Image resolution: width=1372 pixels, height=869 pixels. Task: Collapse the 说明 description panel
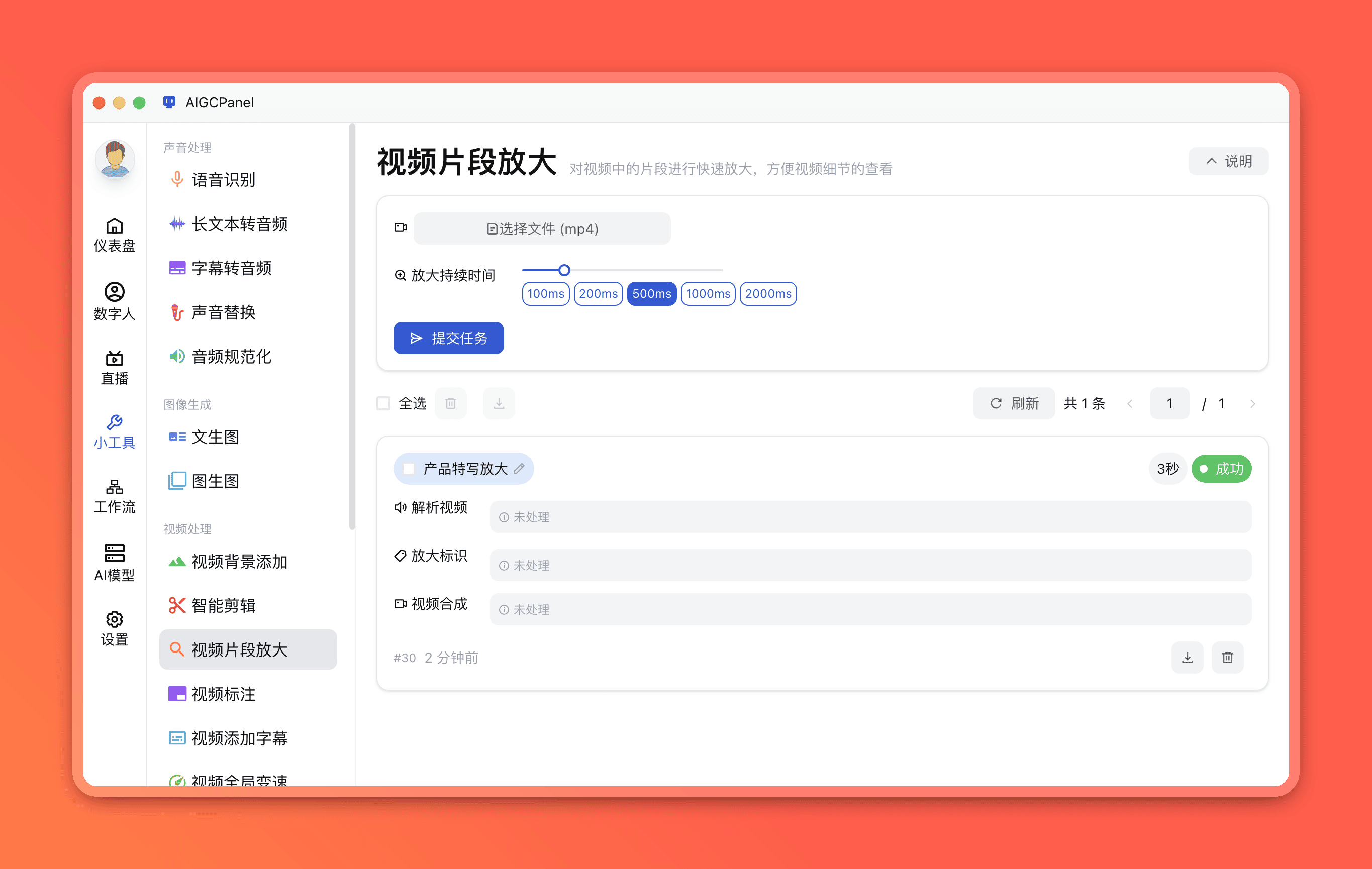[1228, 161]
